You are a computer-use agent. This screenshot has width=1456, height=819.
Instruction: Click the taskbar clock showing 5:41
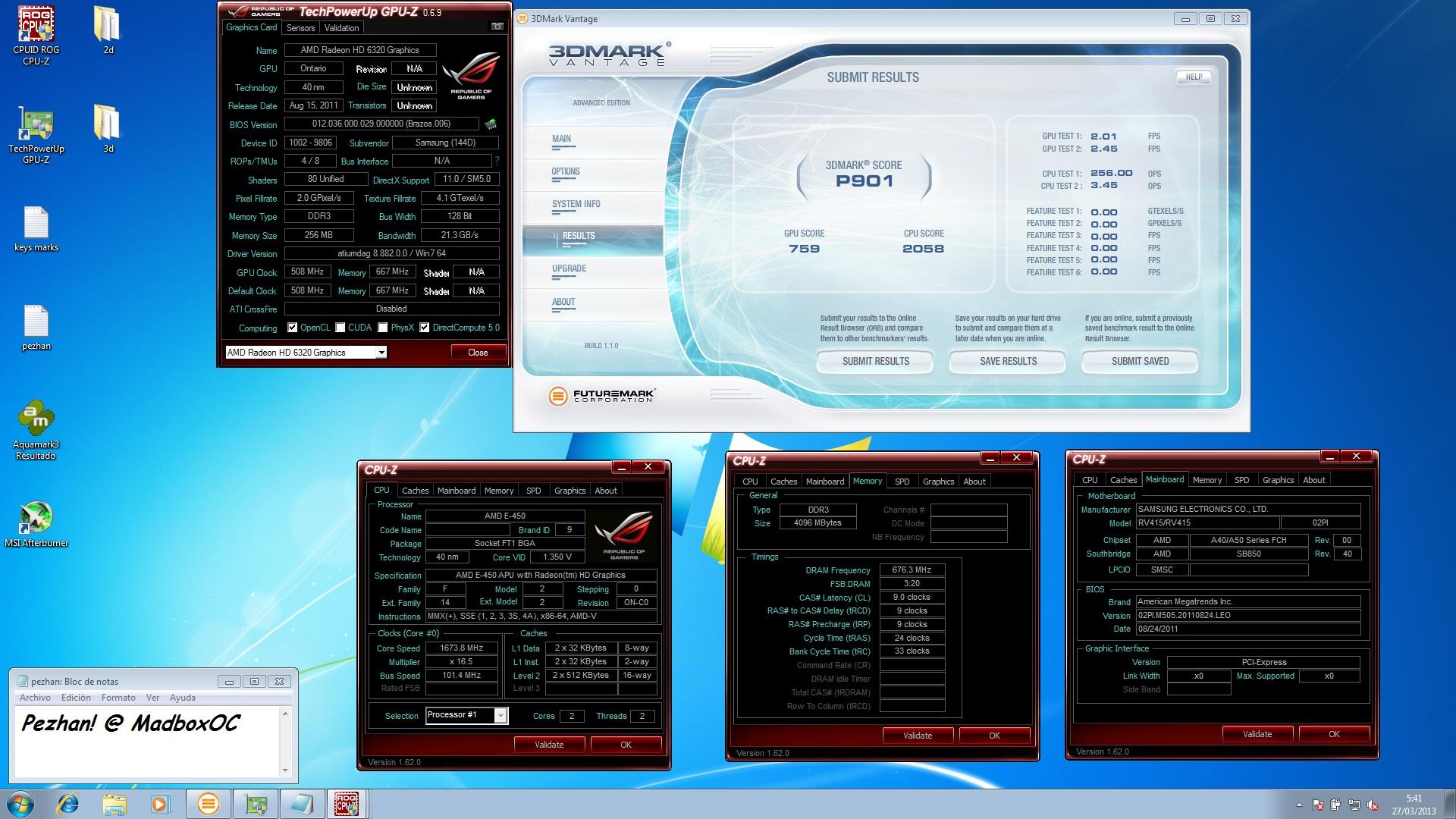pos(1414,805)
